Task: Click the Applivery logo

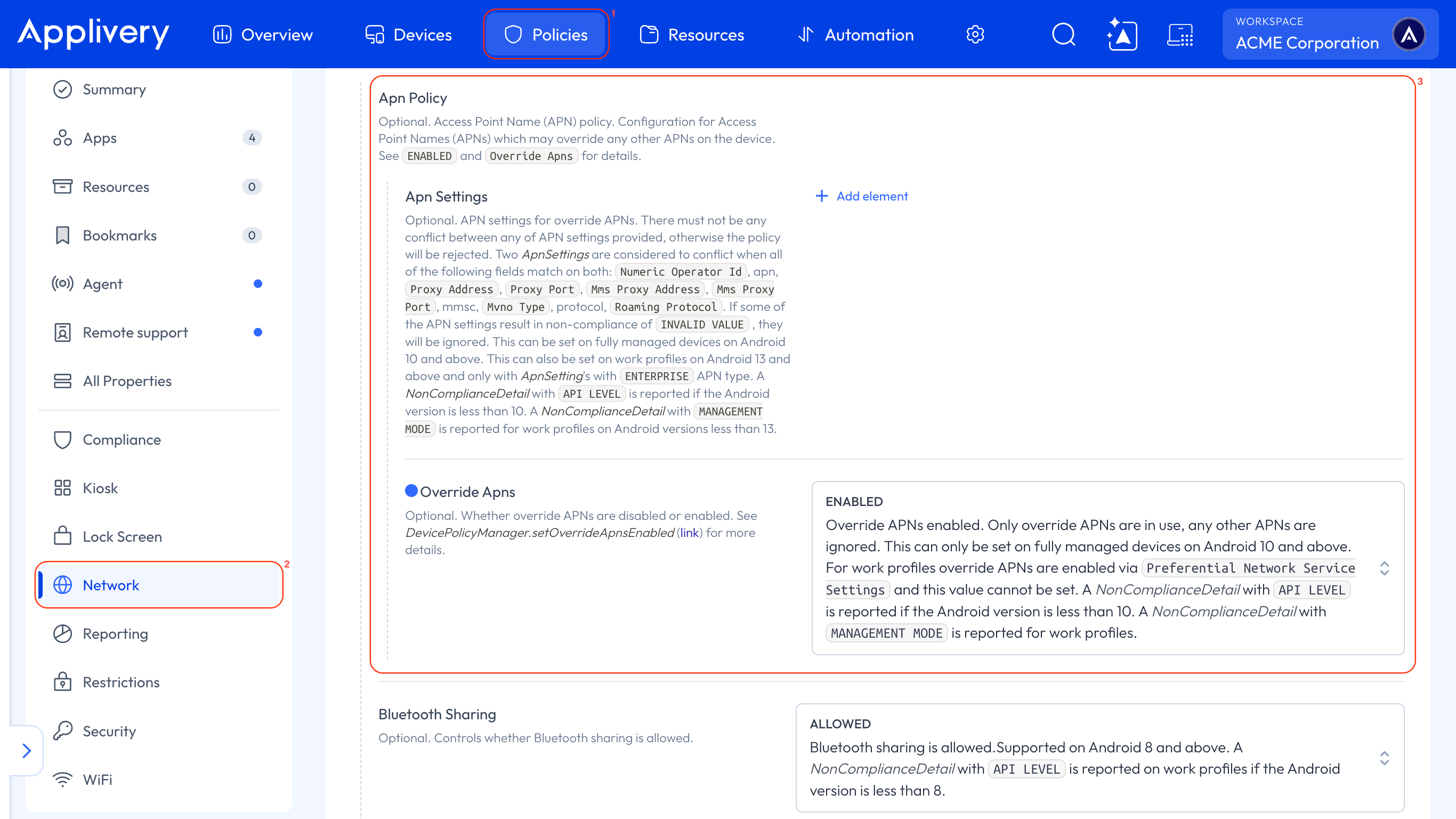Action: (x=93, y=34)
